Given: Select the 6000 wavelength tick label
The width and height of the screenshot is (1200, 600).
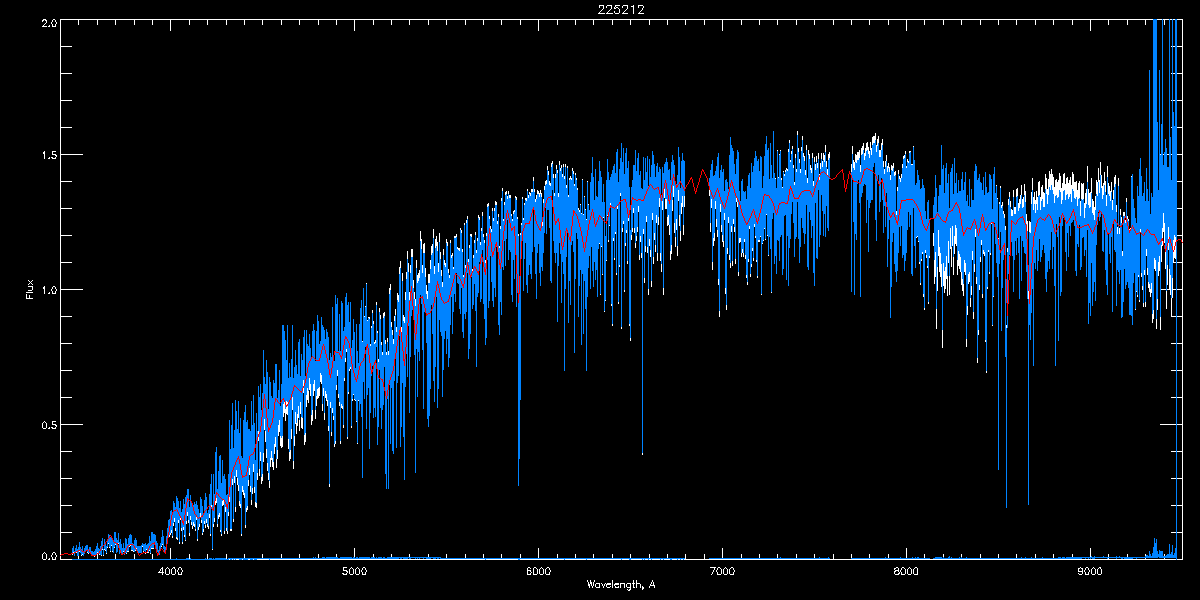Looking at the screenshot, I should pos(539,571).
